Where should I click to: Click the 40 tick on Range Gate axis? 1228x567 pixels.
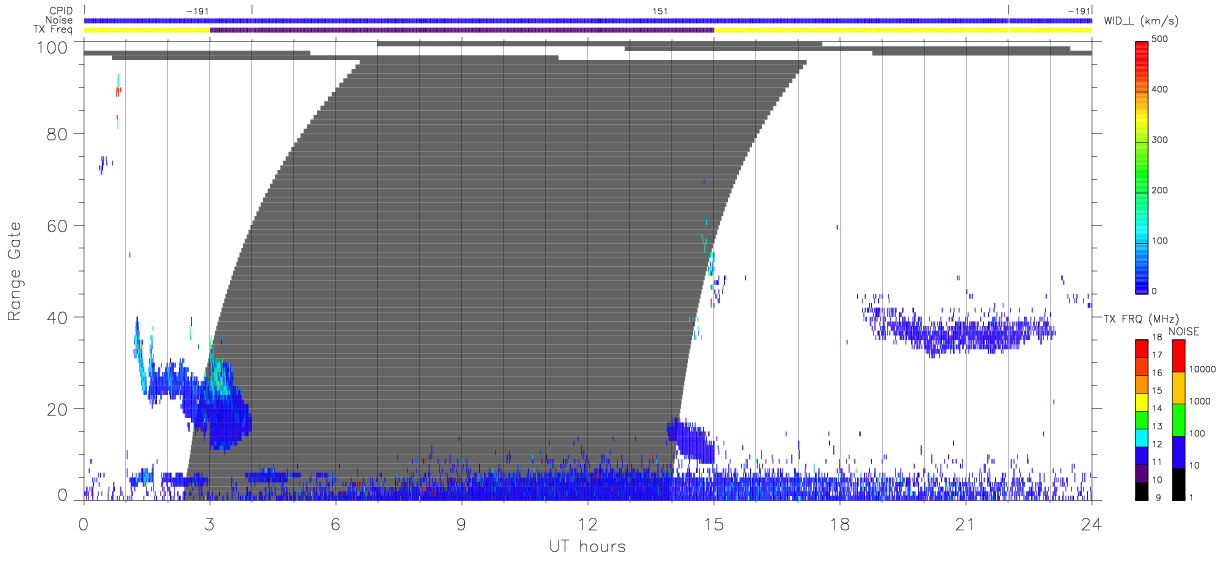pyautogui.click(x=59, y=317)
